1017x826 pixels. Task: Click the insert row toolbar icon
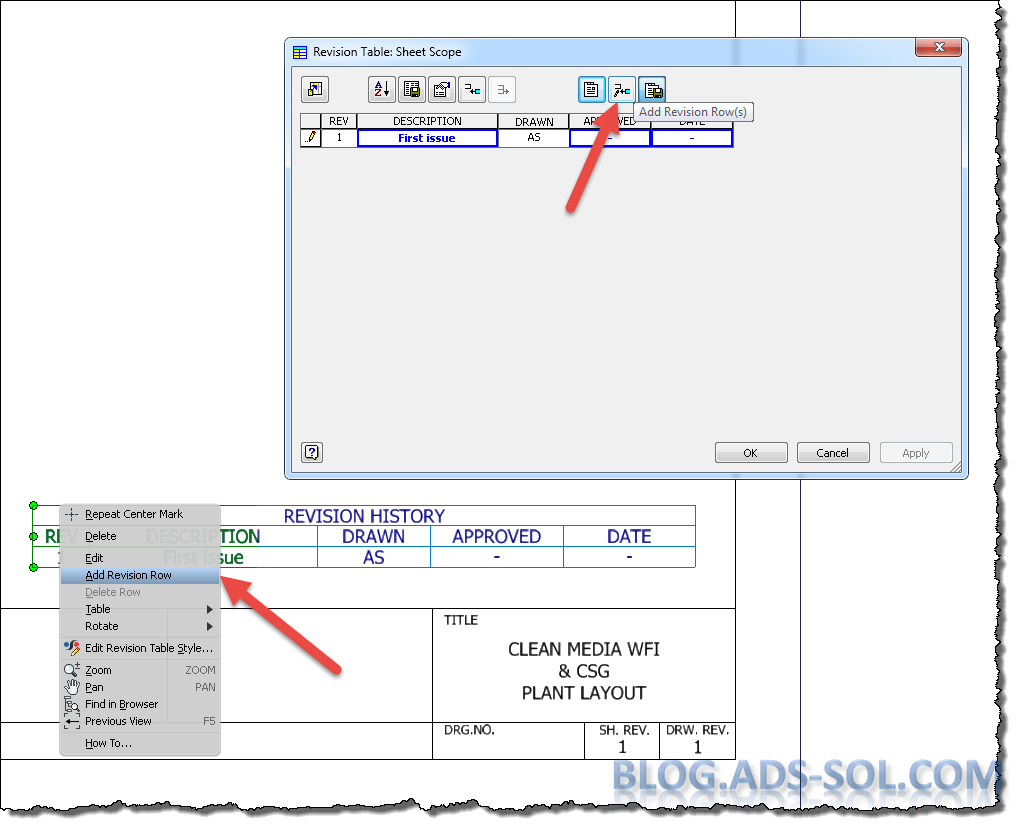[x=471, y=89]
